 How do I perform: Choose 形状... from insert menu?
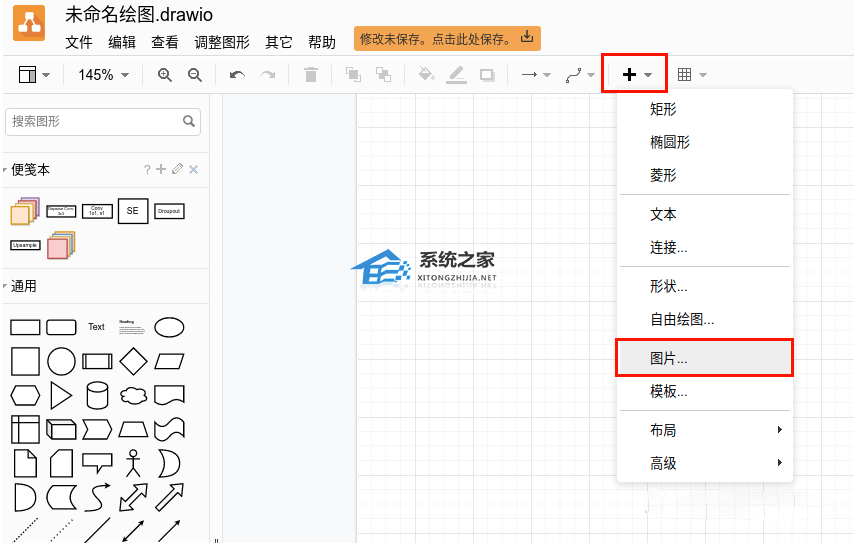[705, 286]
